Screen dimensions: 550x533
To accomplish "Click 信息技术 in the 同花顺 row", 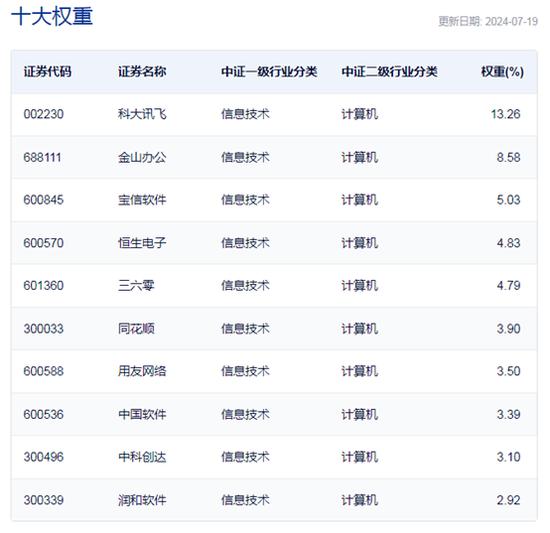I will click(x=245, y=329).
